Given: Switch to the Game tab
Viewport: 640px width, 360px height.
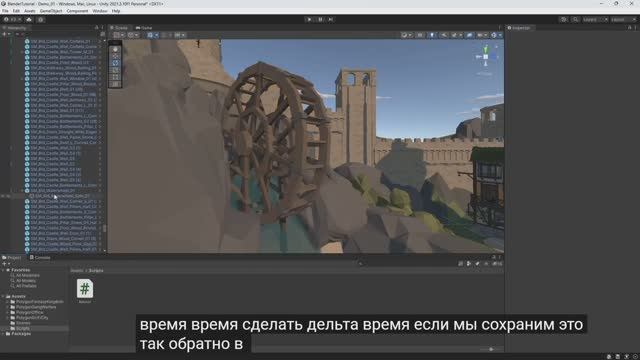Looking at the screenshot, I should point(144,28).
